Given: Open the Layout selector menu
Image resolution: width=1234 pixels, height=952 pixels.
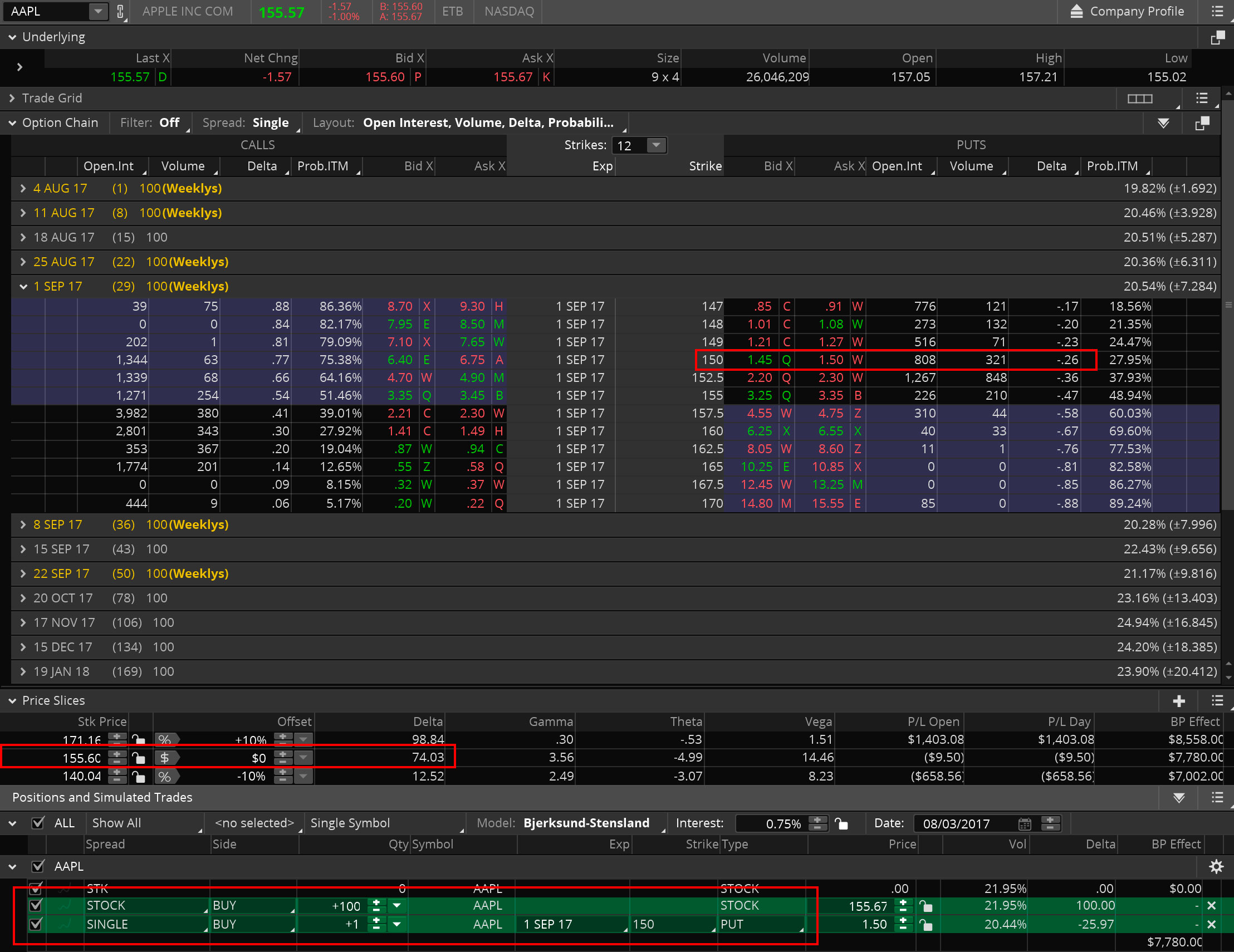Looking at the screenshot, I should tap(468, 123).
